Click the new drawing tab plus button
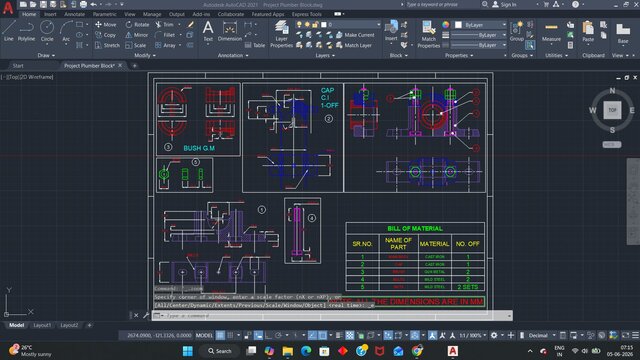Screen dimensions: 640x360 (x=134, y=66)
